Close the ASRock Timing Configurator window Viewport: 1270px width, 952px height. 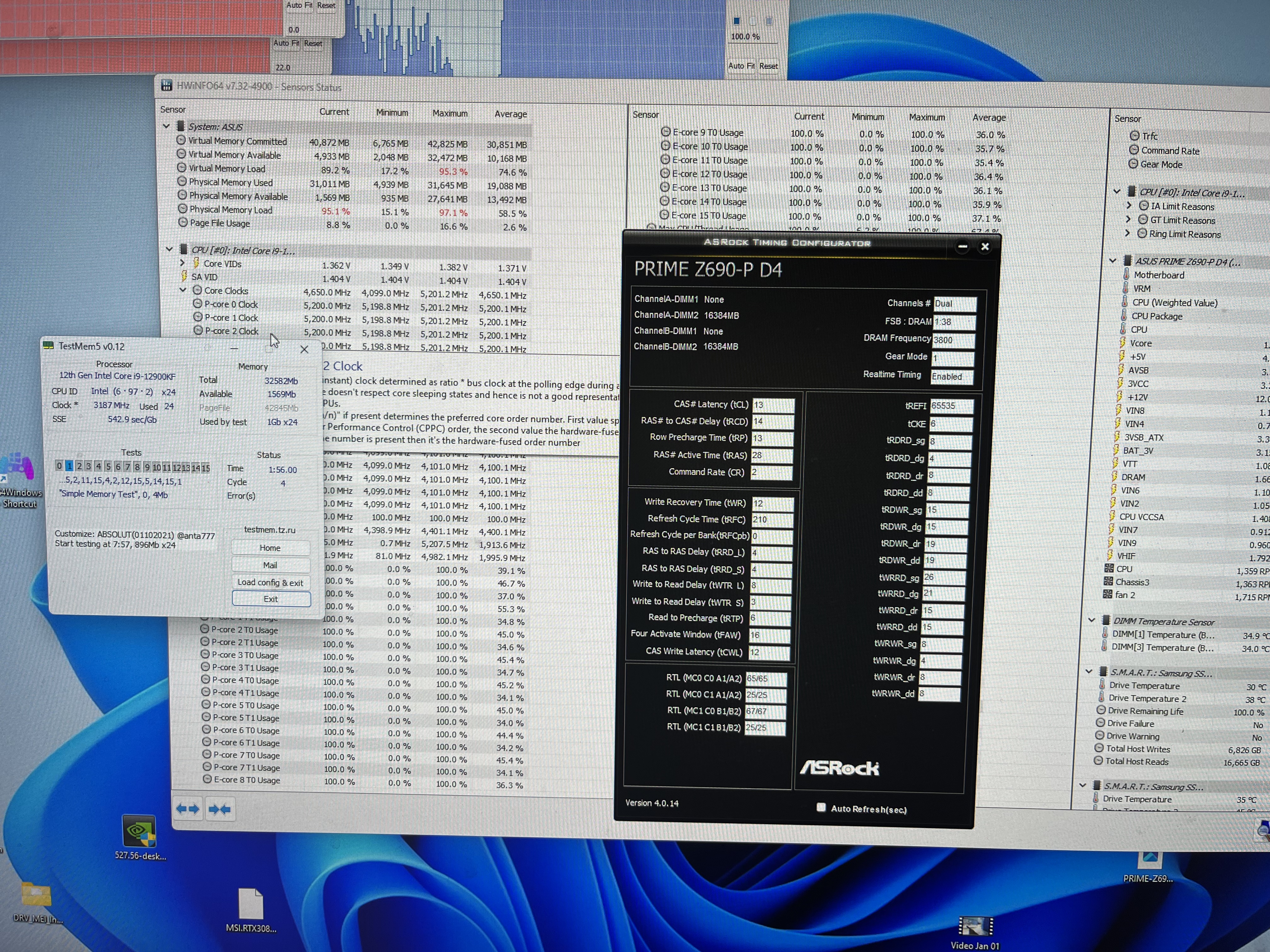click(985, 247)
